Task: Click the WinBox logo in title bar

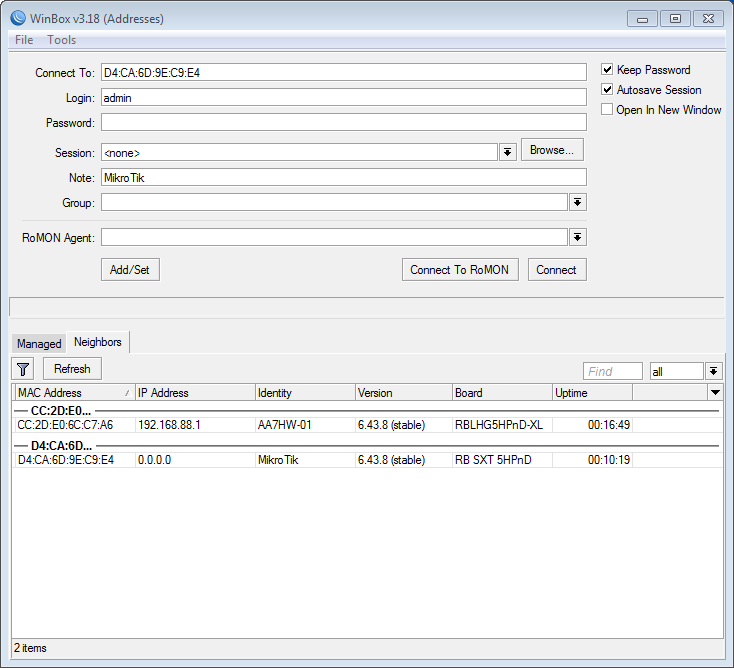Action: point(18,18)
